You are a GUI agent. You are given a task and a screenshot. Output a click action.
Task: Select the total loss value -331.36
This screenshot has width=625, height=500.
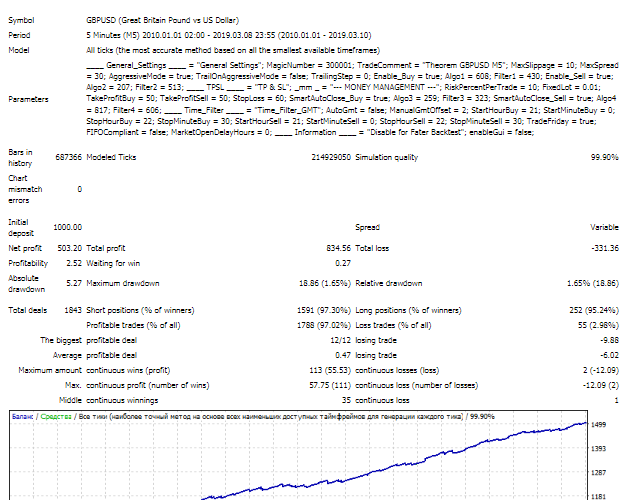click(x=605, y=248)
